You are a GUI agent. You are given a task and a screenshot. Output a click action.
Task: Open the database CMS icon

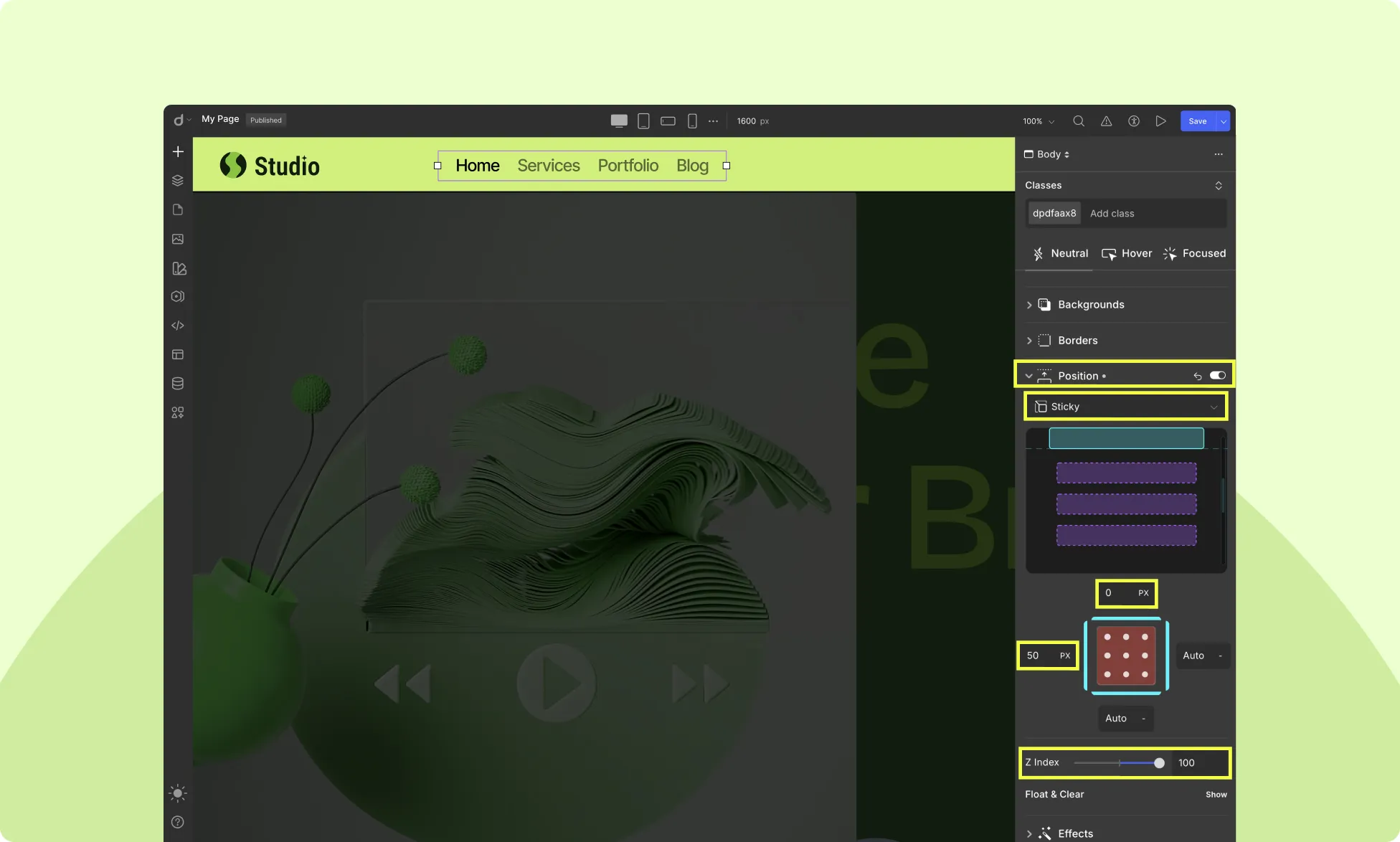coord(178,384)
